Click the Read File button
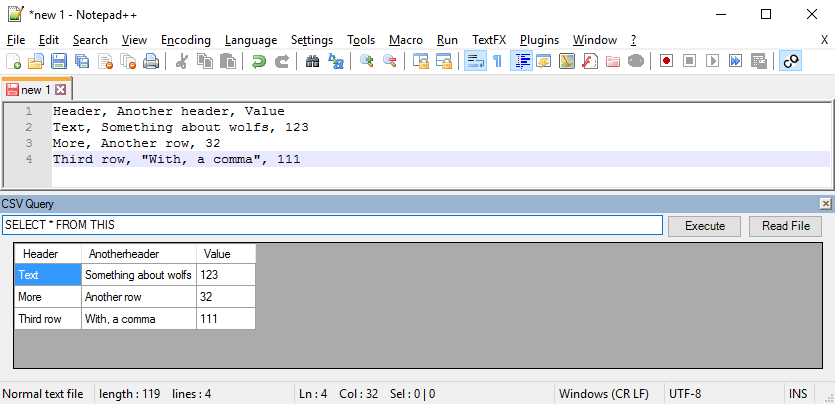835x404 pixels. click(x=785, y=226)
